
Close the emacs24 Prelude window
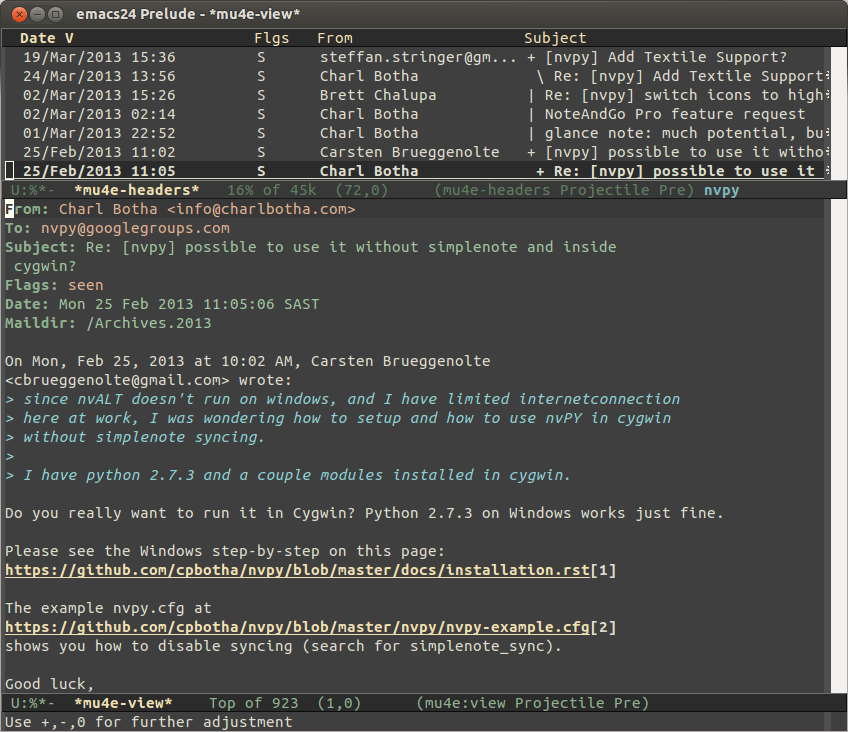[x=19, y=14]
